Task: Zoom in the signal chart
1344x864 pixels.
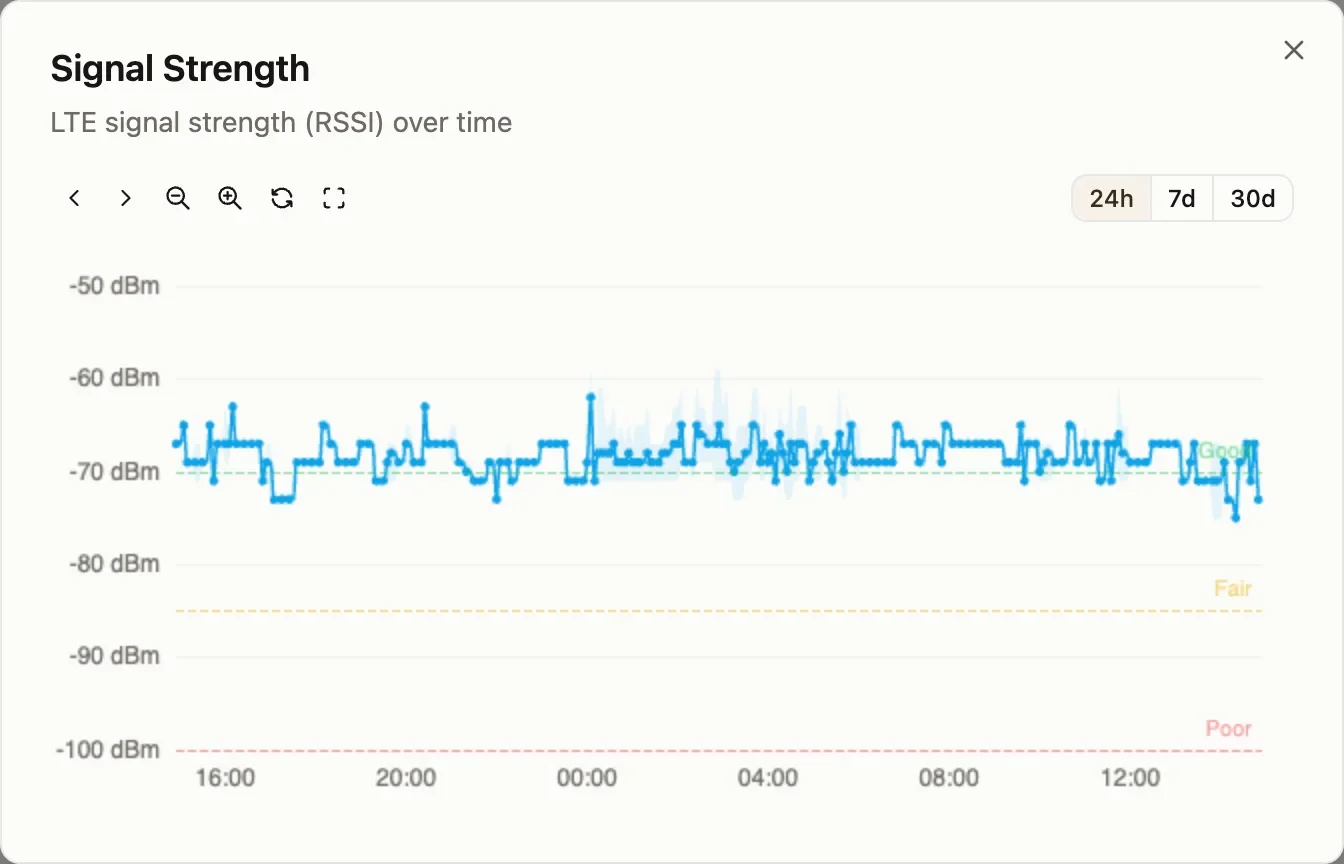Action: pos(230,198)
